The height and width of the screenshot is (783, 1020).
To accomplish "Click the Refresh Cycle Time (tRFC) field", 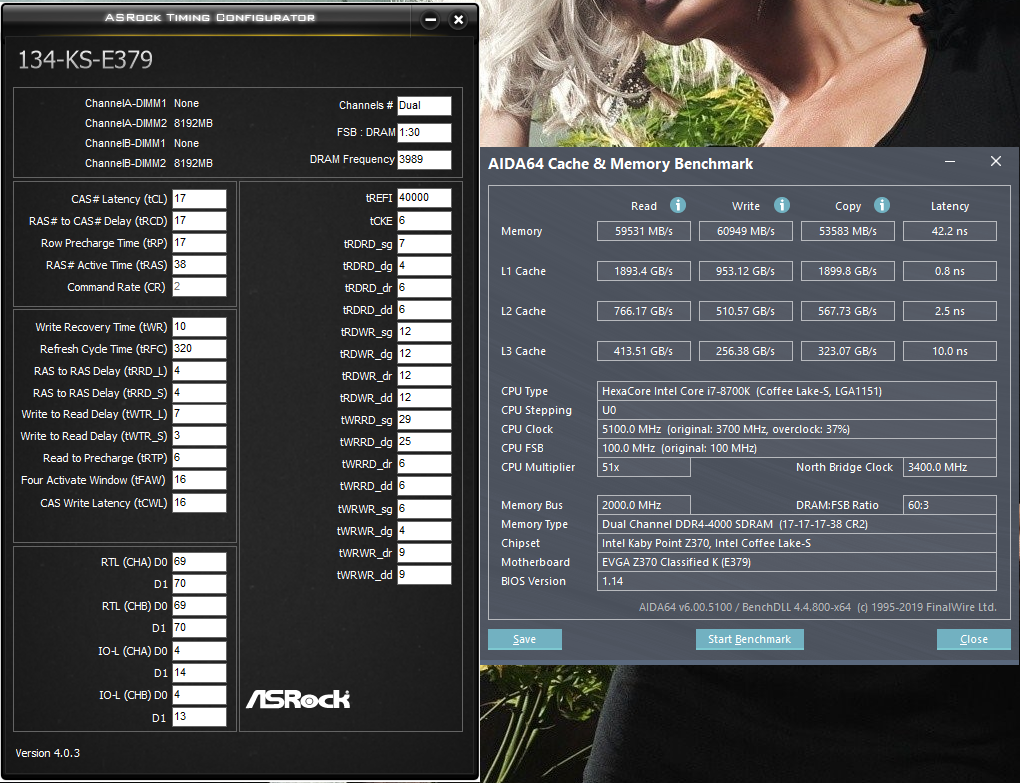I will pos(199,349).
